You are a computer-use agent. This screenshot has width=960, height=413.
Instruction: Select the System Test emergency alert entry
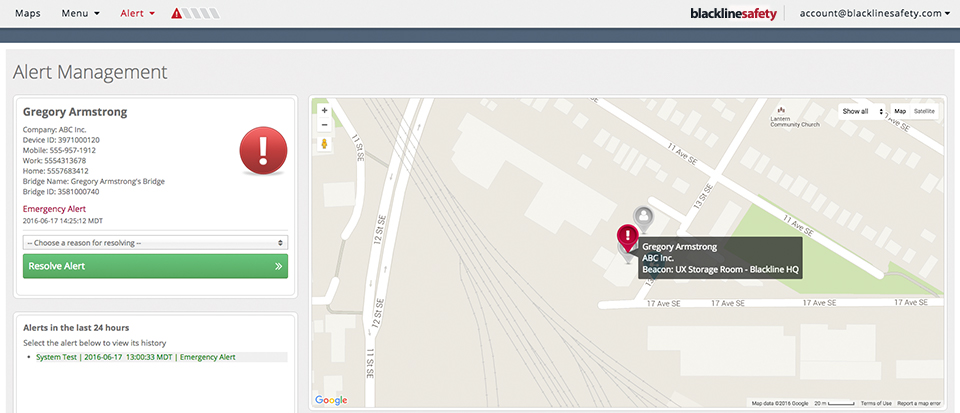[x=135, y=357]
